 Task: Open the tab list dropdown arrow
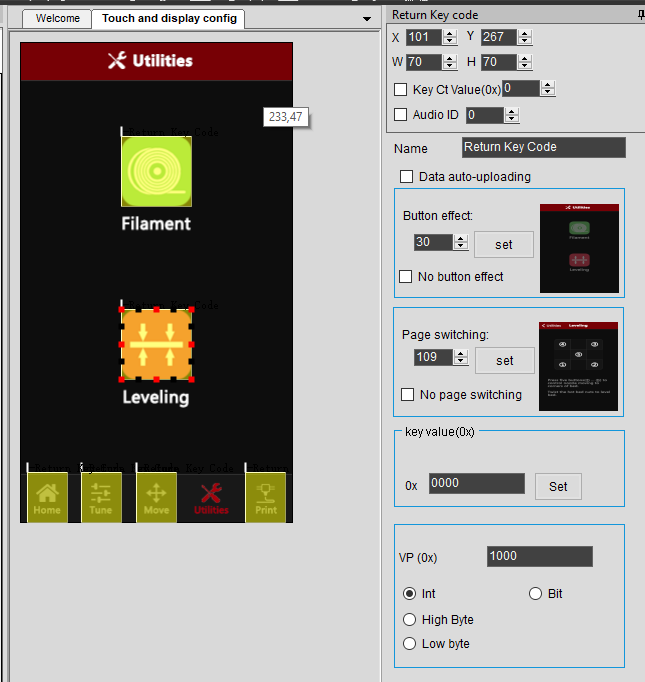[367, 19]
